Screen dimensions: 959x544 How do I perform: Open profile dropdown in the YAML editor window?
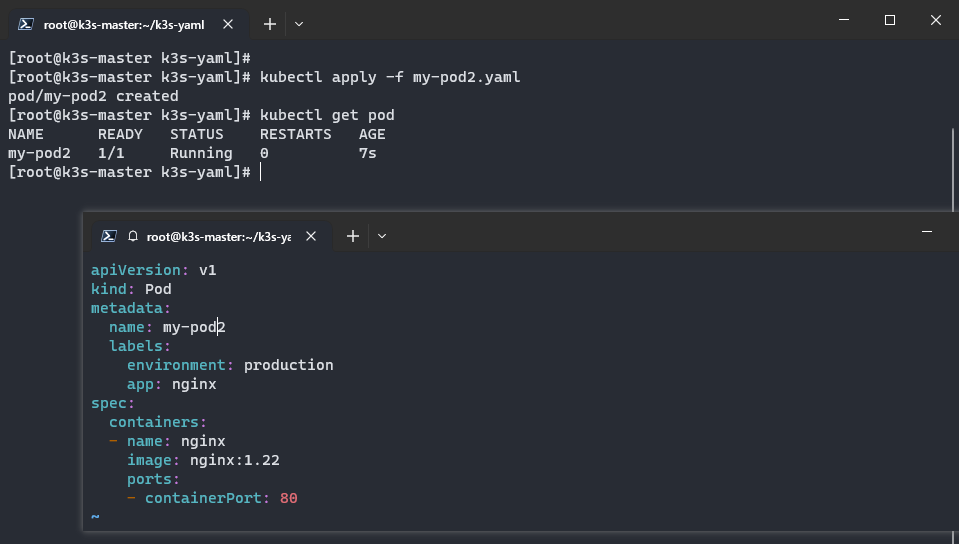coord(382,236)
